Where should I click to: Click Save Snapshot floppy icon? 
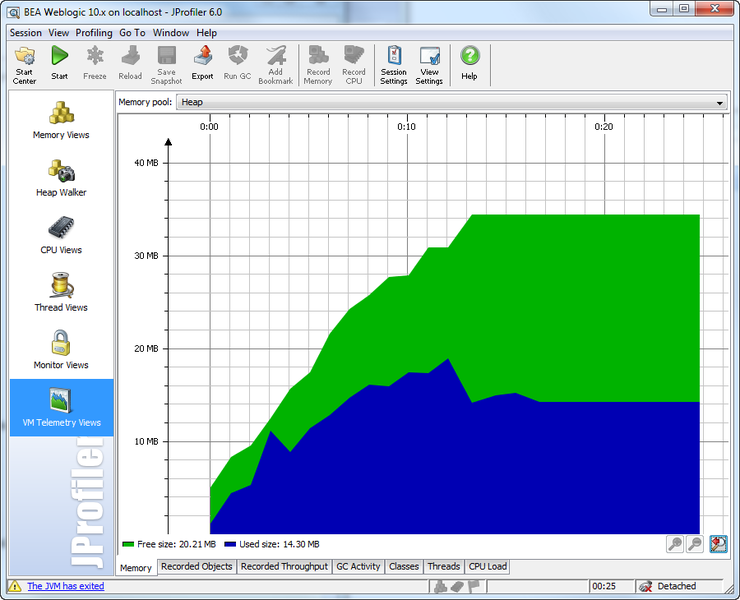(x=166, y=55)
